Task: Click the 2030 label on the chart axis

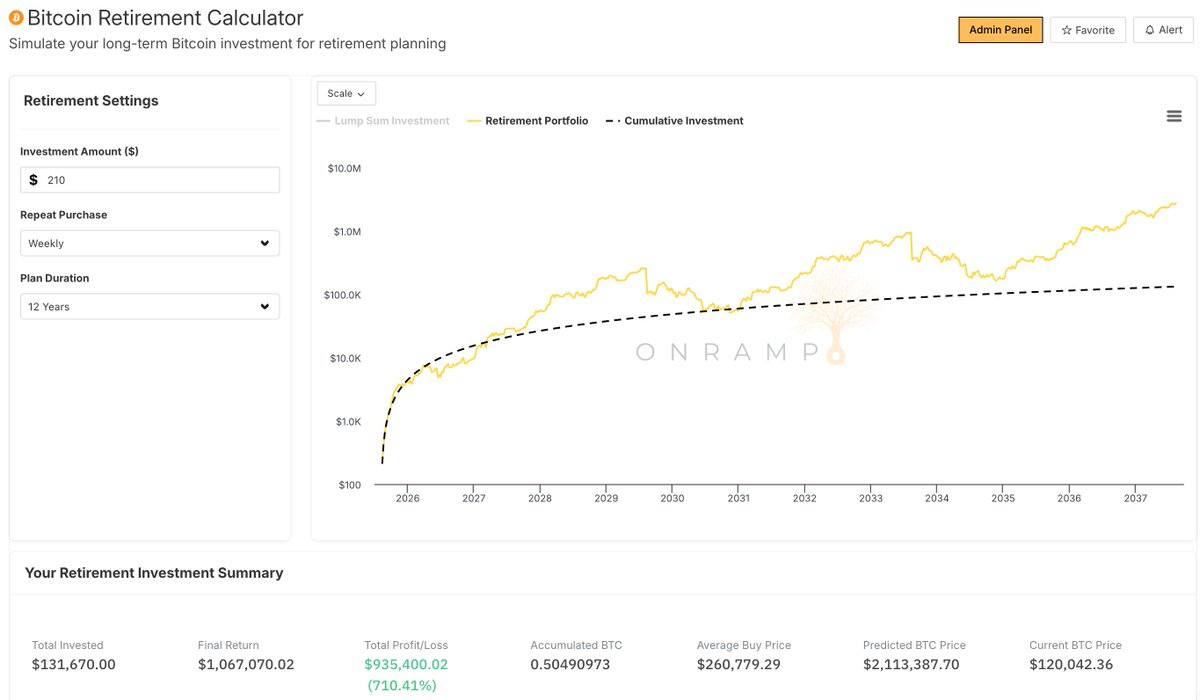Action: (672, 497)
